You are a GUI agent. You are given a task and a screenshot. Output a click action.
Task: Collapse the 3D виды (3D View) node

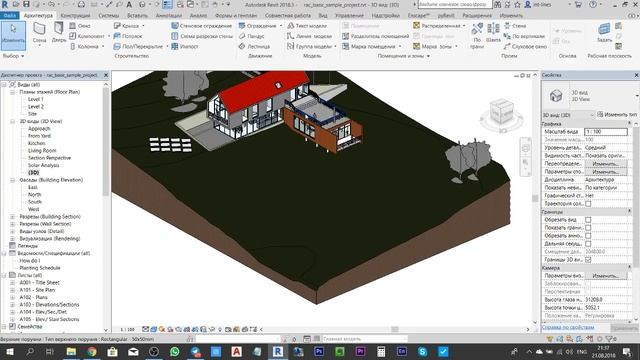tap(12, 121)
